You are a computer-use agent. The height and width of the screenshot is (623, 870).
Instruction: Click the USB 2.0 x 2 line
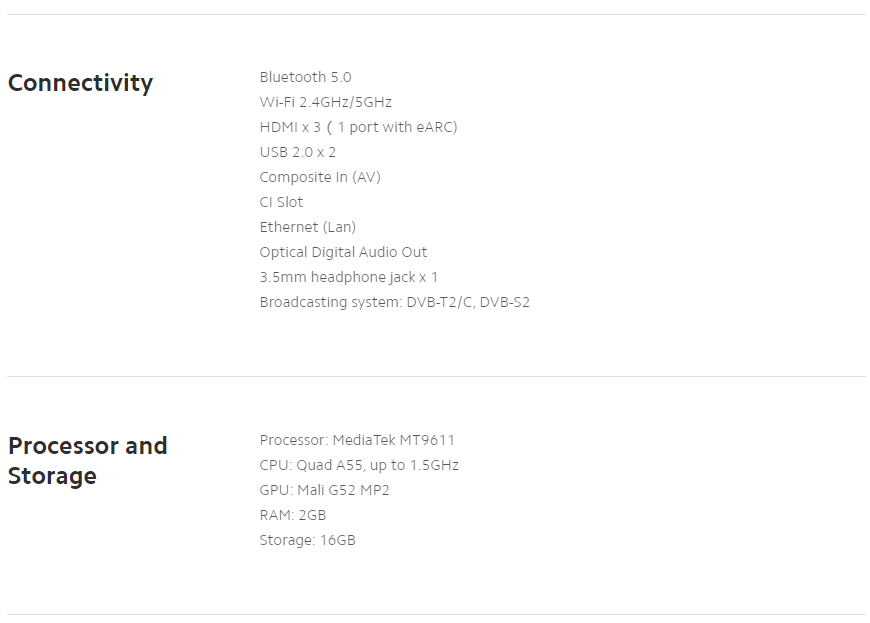297,152
